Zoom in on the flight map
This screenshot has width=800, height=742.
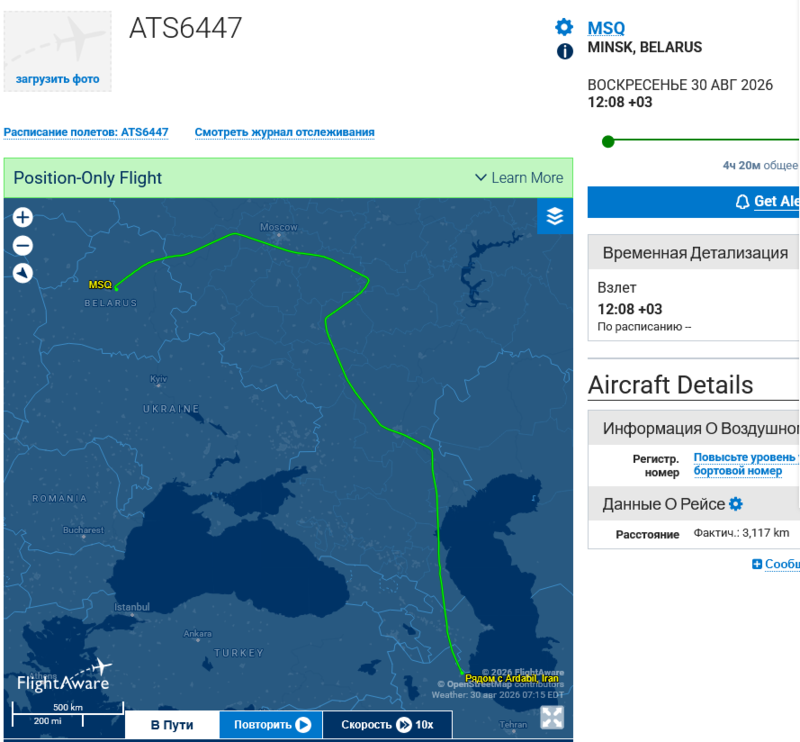pyautogui.click(x=22, y=217)
